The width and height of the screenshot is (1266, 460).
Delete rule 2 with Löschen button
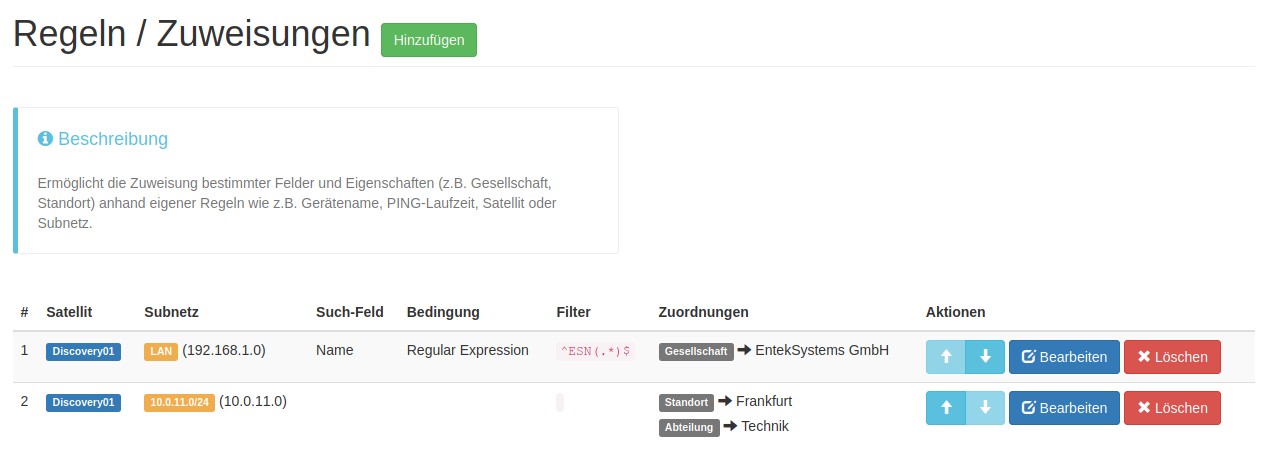point(1172,408)
